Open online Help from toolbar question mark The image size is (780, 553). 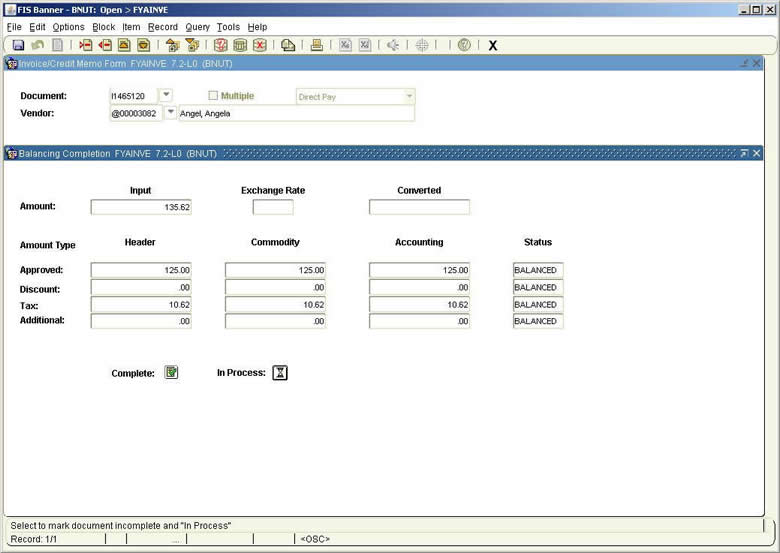pyautogui.click(x=464, y=45)
